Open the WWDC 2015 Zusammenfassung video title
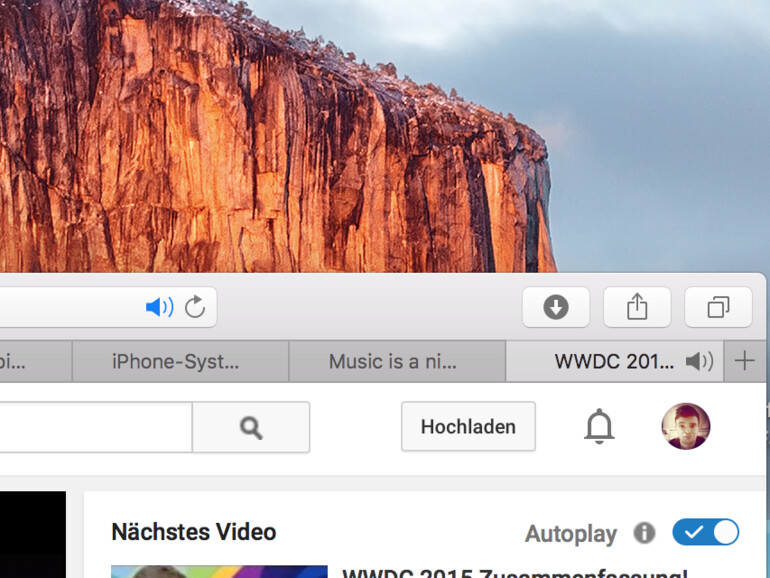This screenshot has height=578, width=770. coord(515,573)
